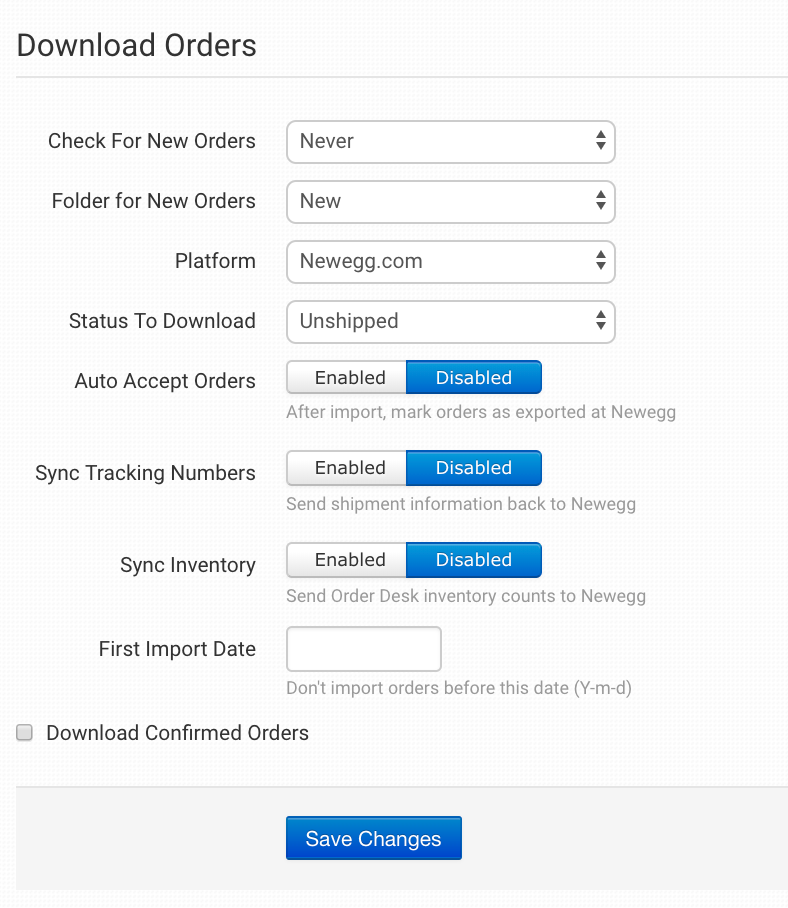The image size is (788, 908).
Task: Open the Status To Download dropdown
Action: pos(450,322)
